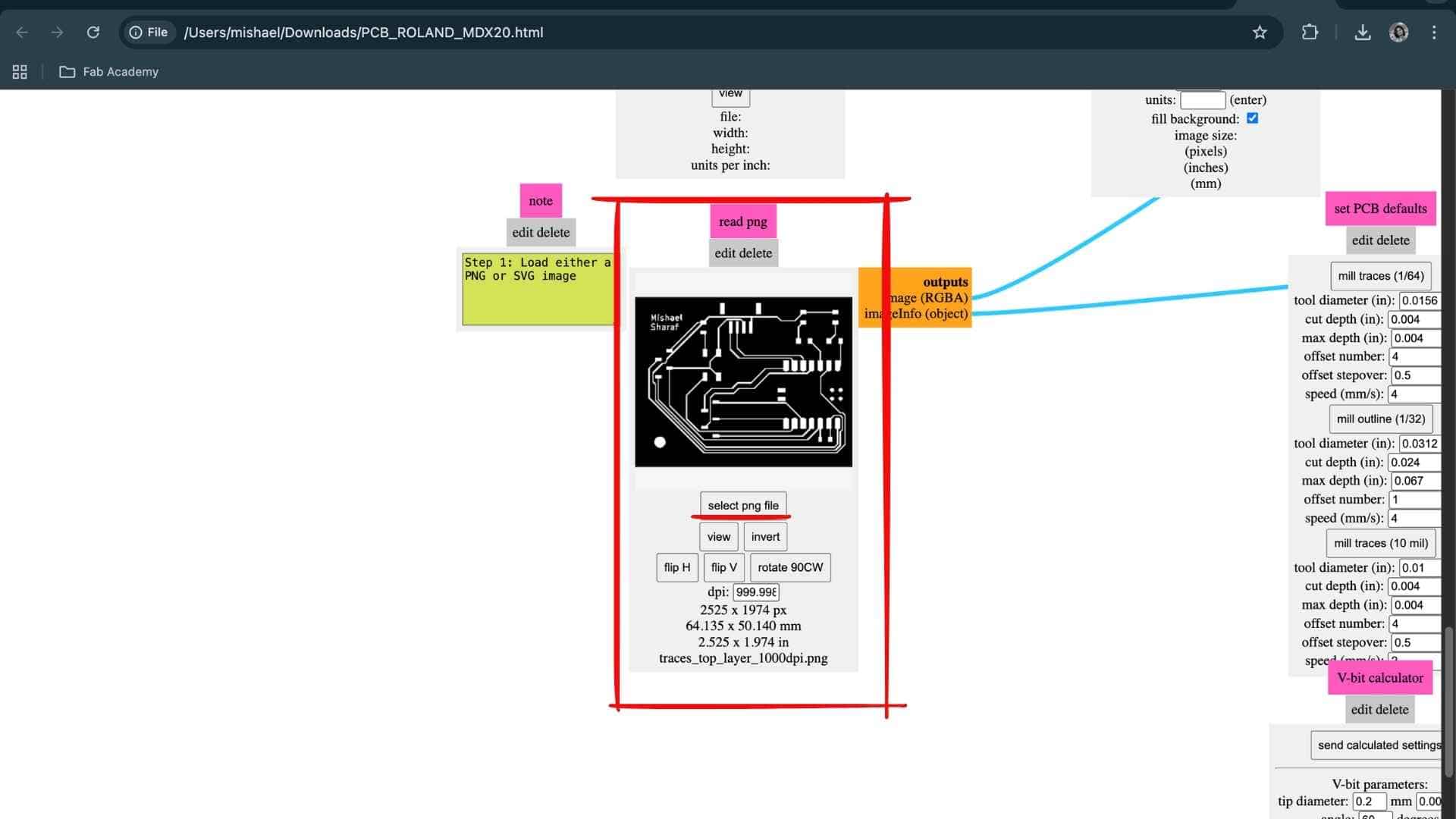The width and height of the screenshot is (1456, 819).
Task: Bookmark this page with the star icon
Action: tap(1260, 33)
